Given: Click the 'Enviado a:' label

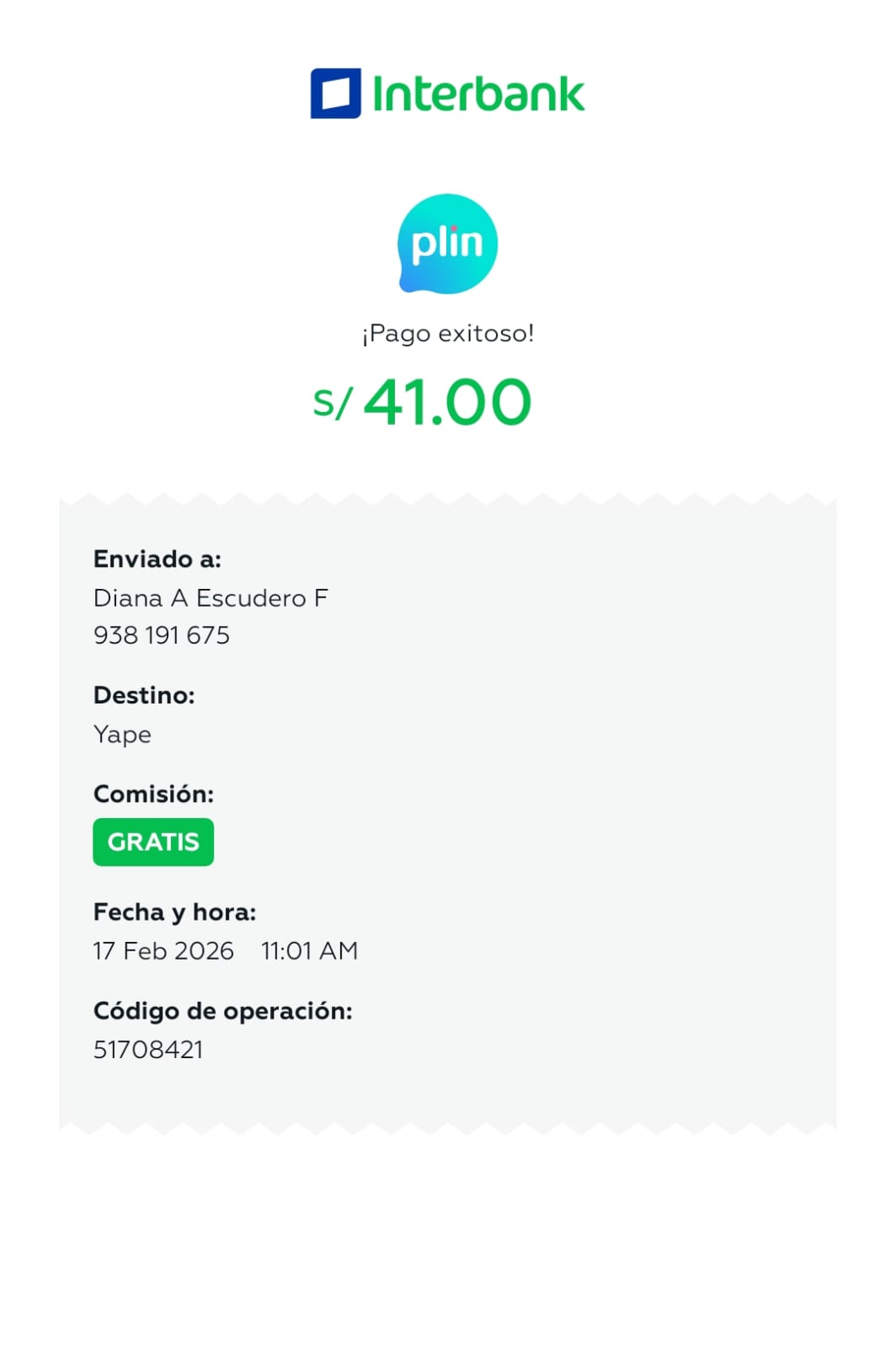Looking at the screenshot, I should (157, 559).
